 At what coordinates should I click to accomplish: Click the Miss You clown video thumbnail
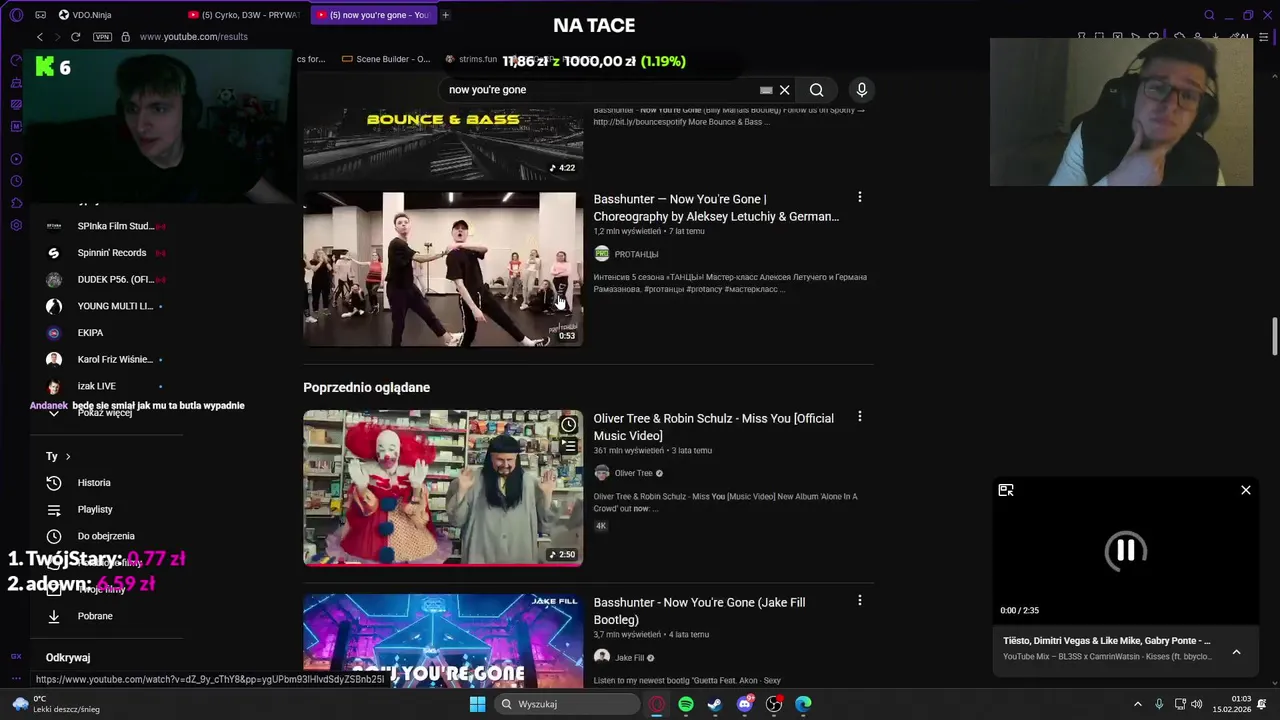click(x=443, y=488)
